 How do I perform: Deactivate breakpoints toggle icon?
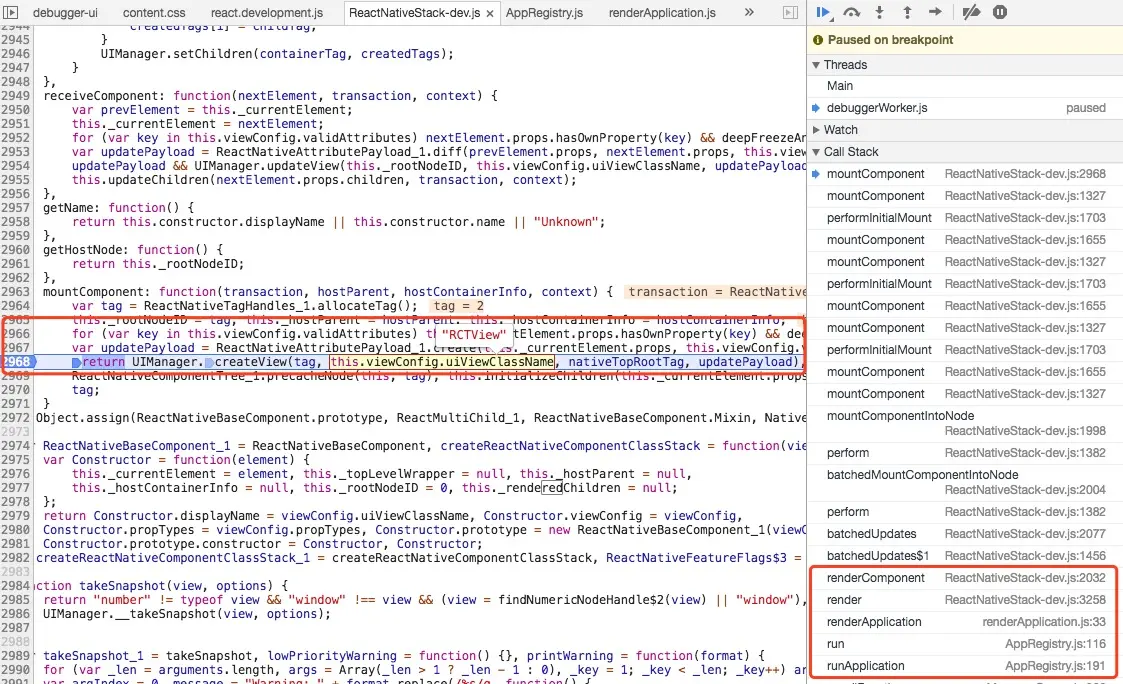tap(971, 12)
